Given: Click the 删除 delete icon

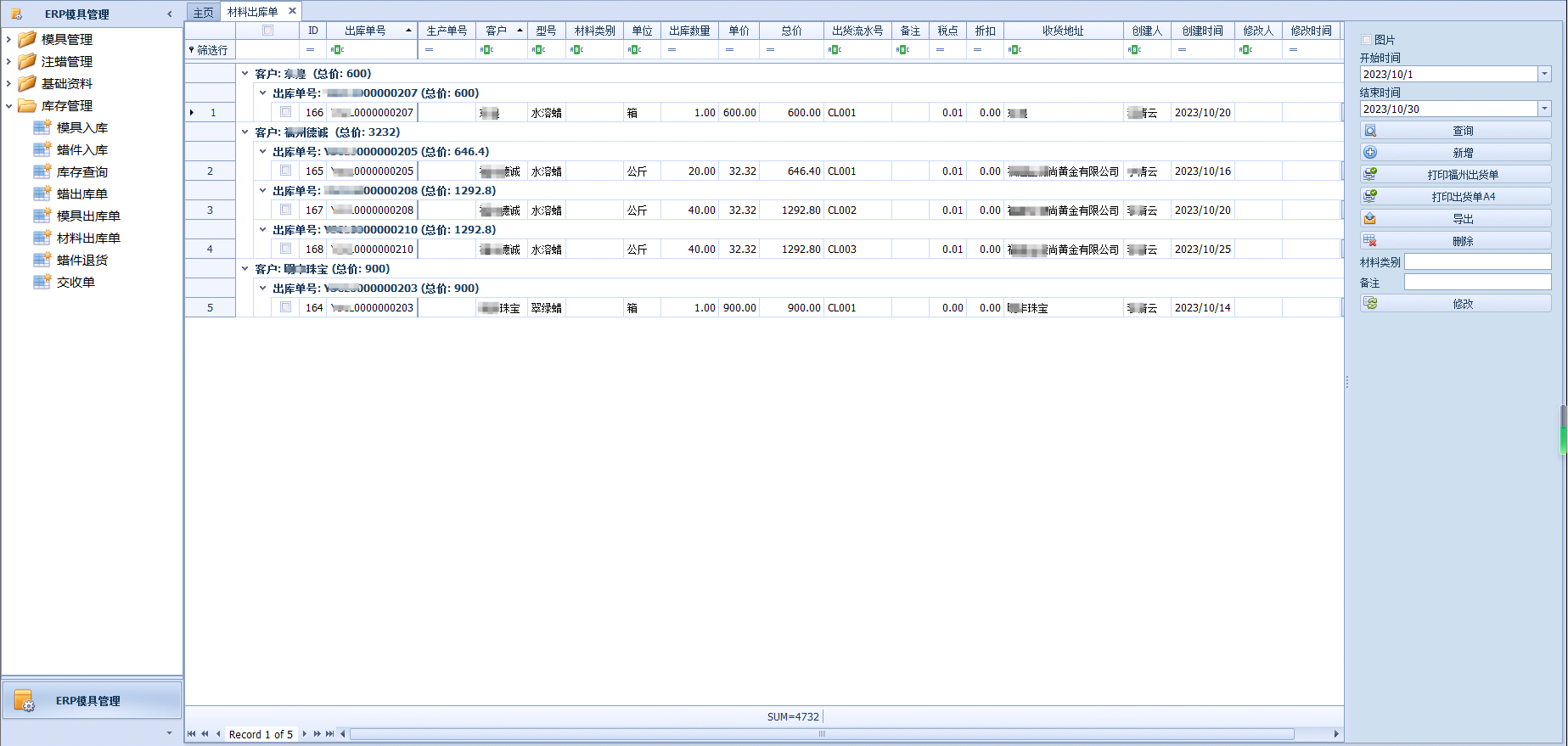Looking at the screenshot, I should [1370, 241].
